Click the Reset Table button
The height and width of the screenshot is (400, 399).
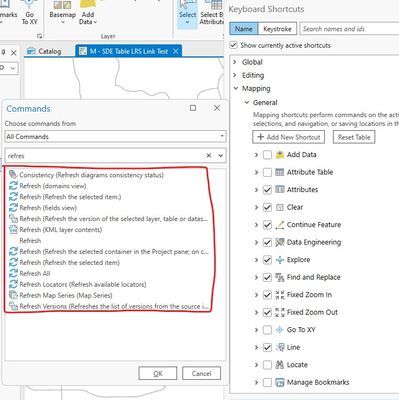pos(354,137)
